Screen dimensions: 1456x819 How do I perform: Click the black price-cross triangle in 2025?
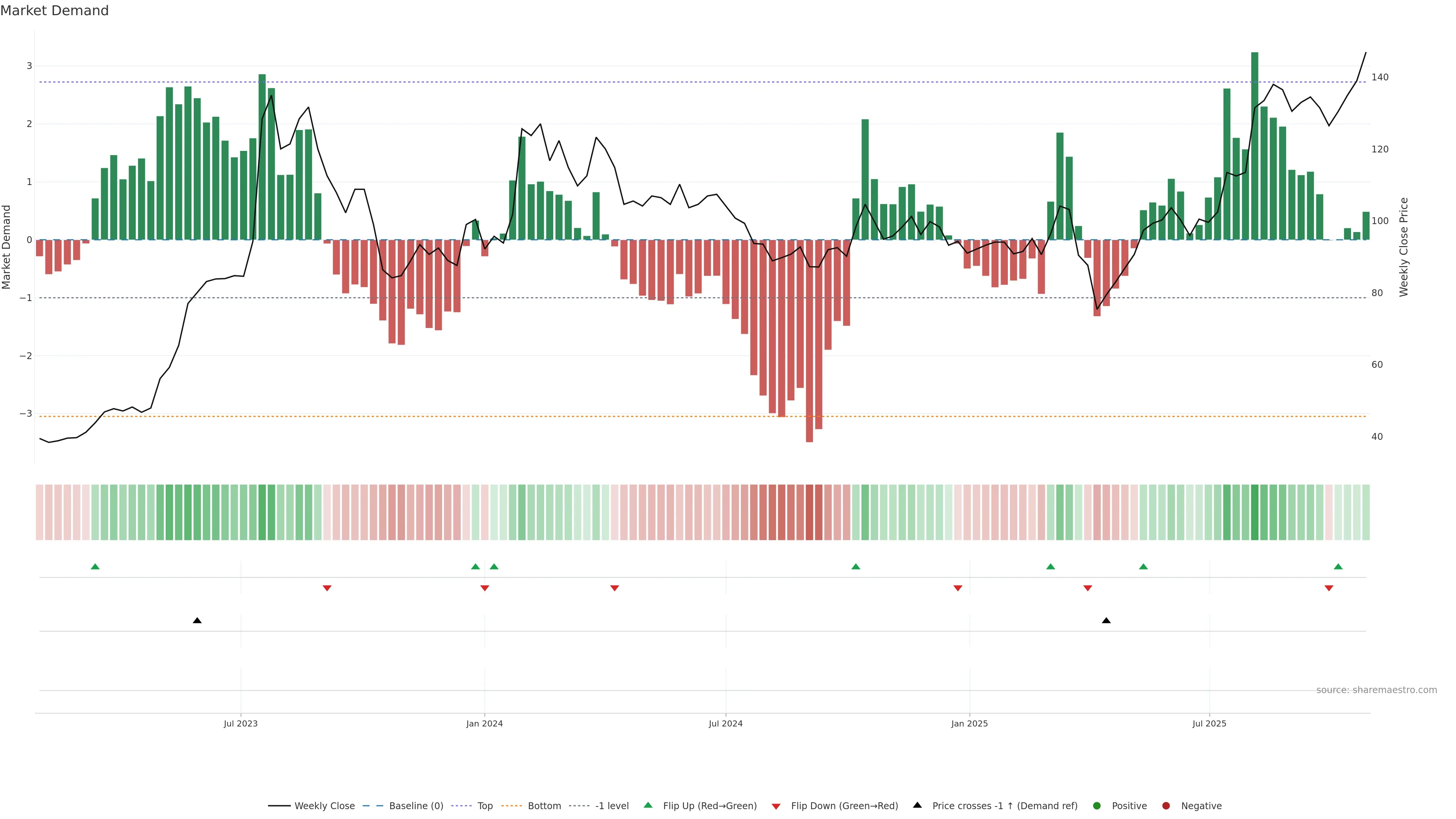pos(1106,621)
